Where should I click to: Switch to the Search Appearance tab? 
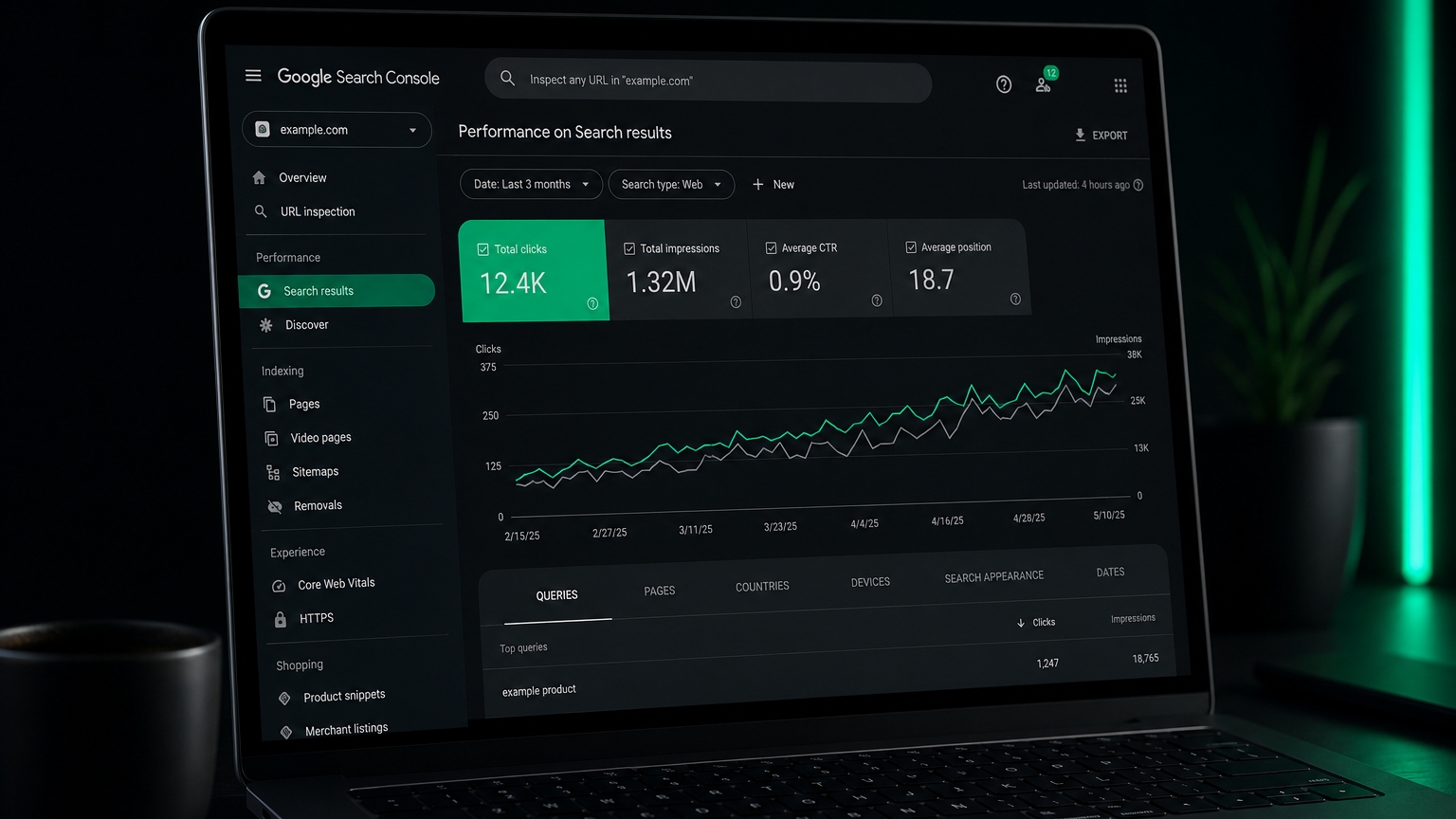(994, 576)
